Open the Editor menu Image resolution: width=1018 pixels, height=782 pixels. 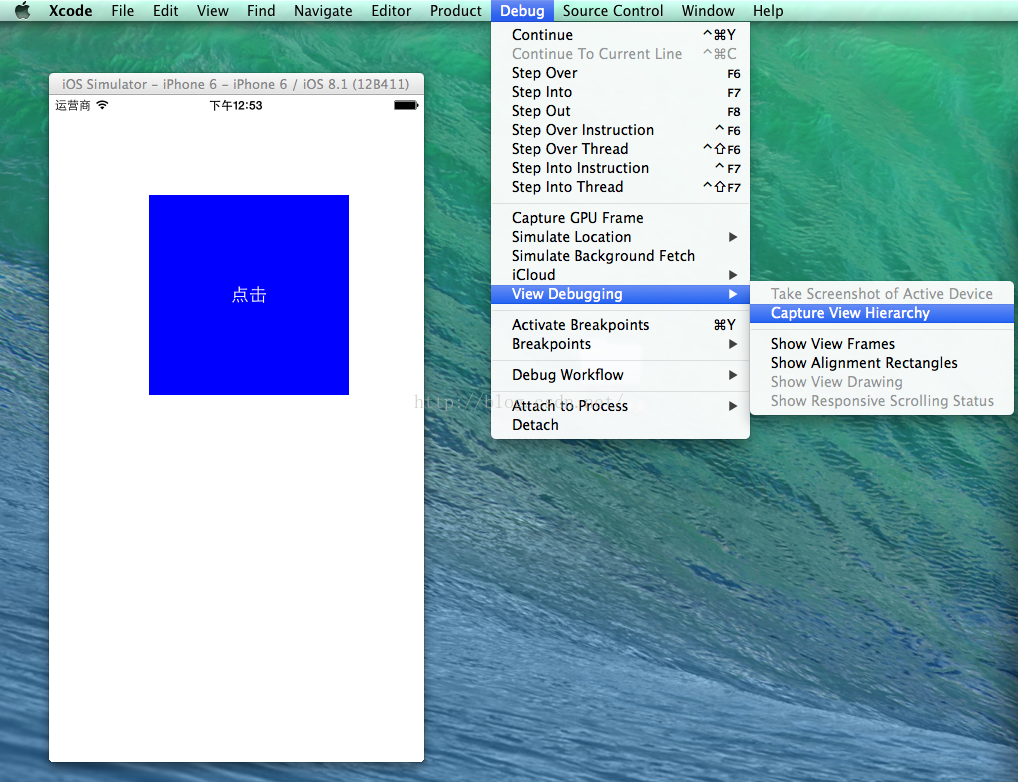(391, 10)
